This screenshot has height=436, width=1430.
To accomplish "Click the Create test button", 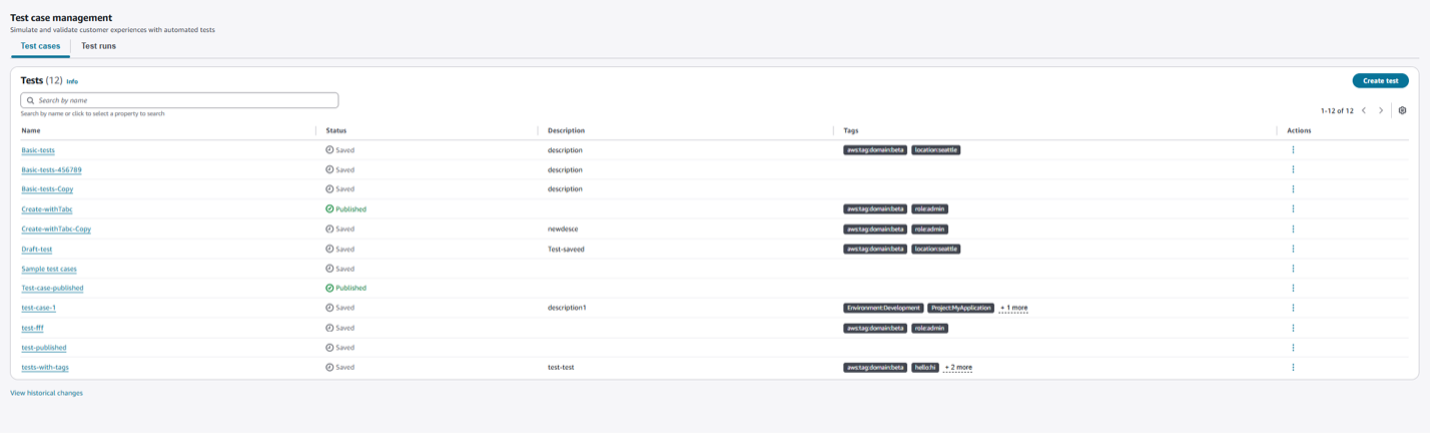I will [x=1380, y=81].
